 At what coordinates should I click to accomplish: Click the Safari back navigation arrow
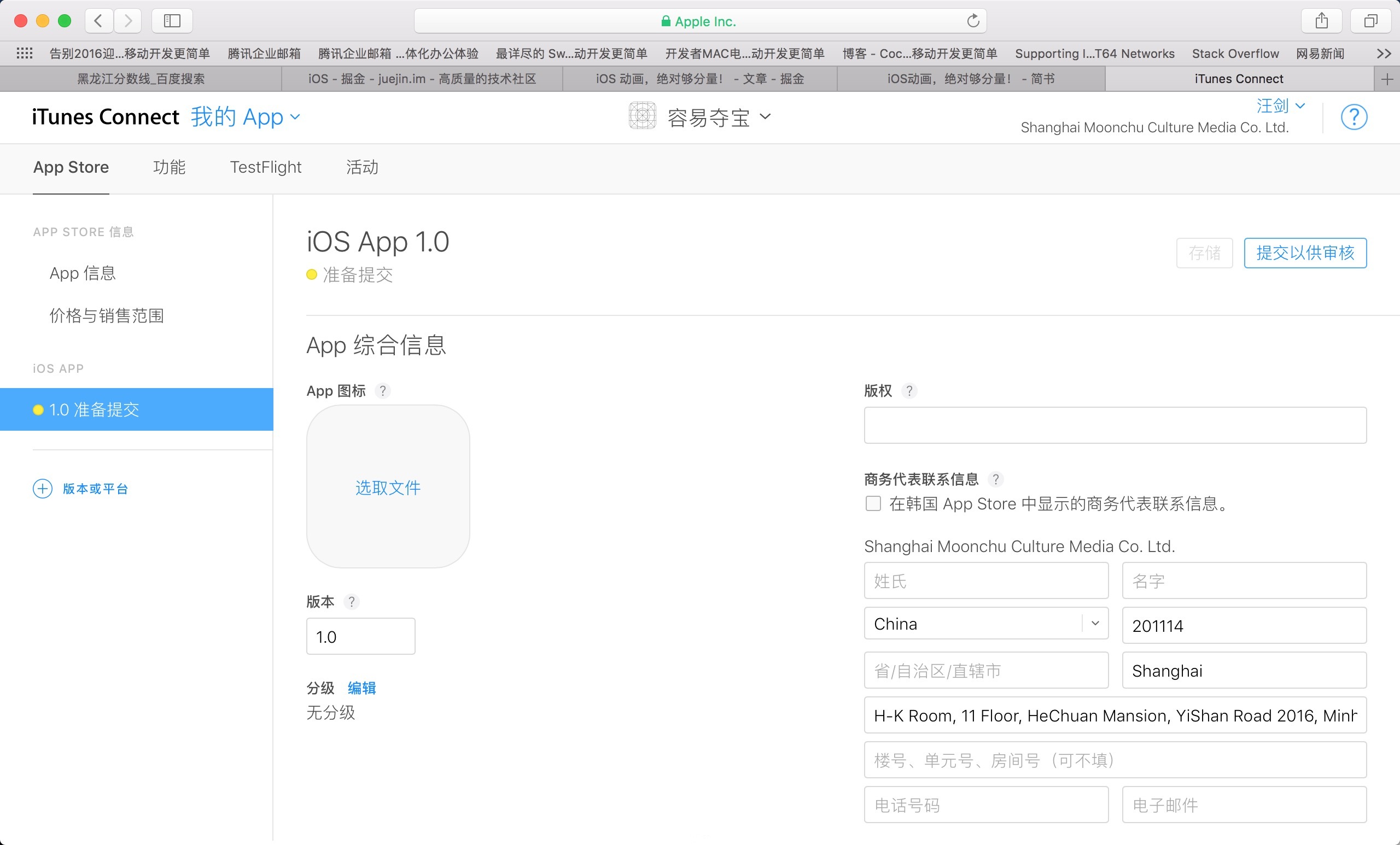coord(98,21)
